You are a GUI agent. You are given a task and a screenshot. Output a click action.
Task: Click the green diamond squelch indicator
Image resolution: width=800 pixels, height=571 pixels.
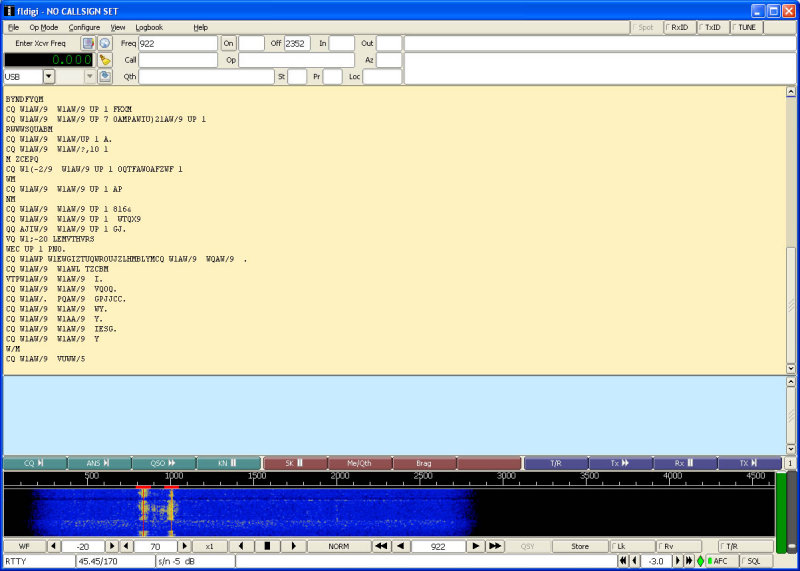[x=701, y=561]
